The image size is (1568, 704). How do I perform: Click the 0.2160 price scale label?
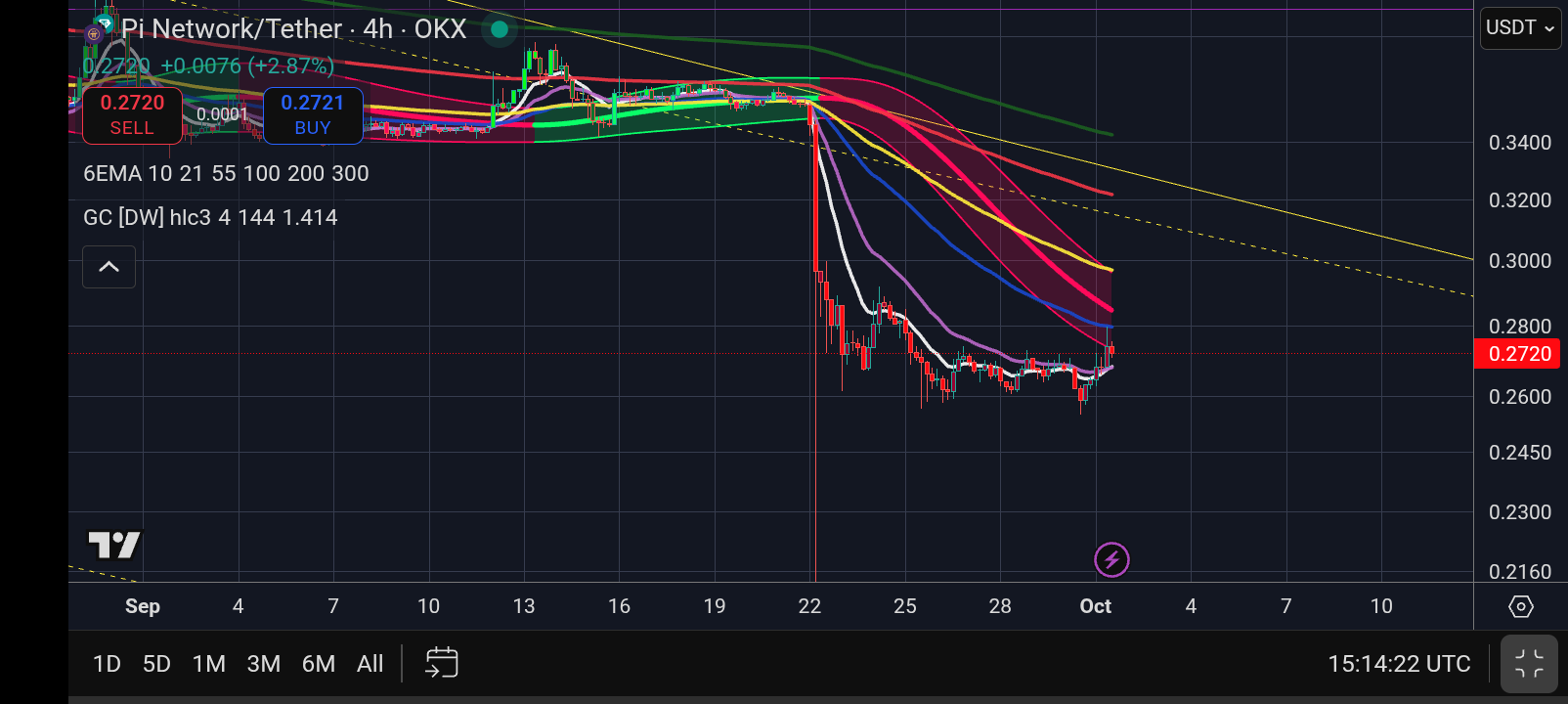point(1520,572)
